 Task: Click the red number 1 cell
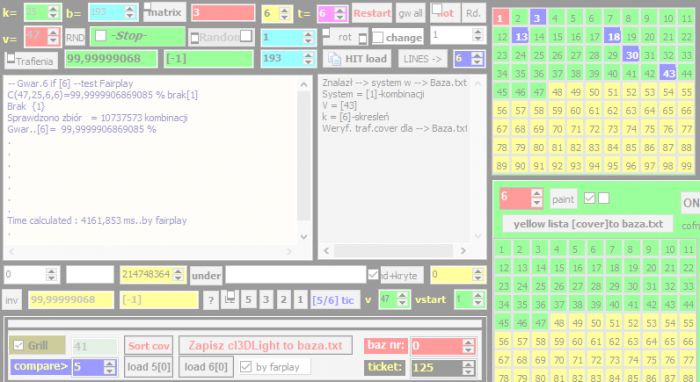[x=501, y=18]
